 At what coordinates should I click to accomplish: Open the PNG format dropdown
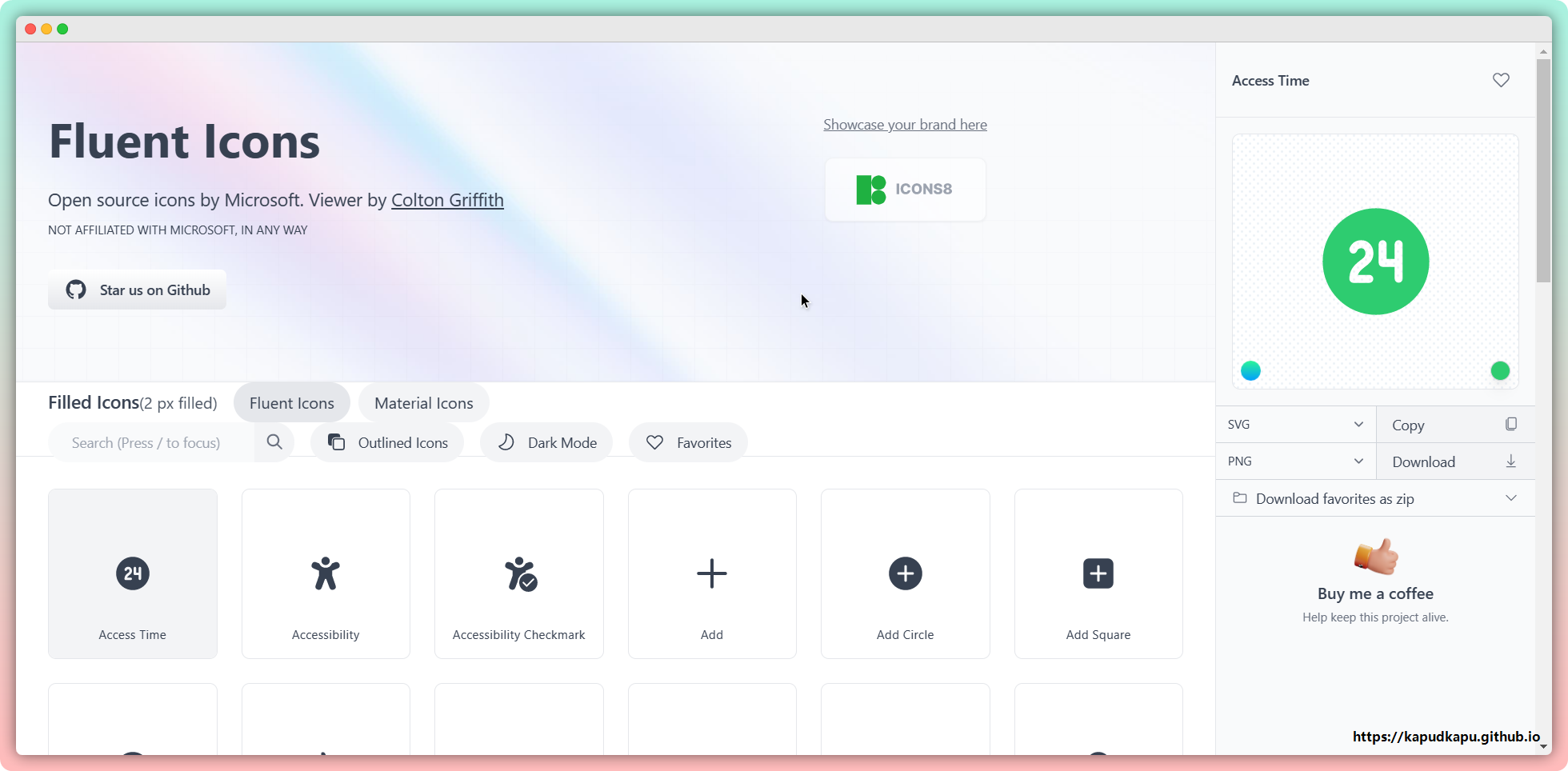pos(1295,461)
